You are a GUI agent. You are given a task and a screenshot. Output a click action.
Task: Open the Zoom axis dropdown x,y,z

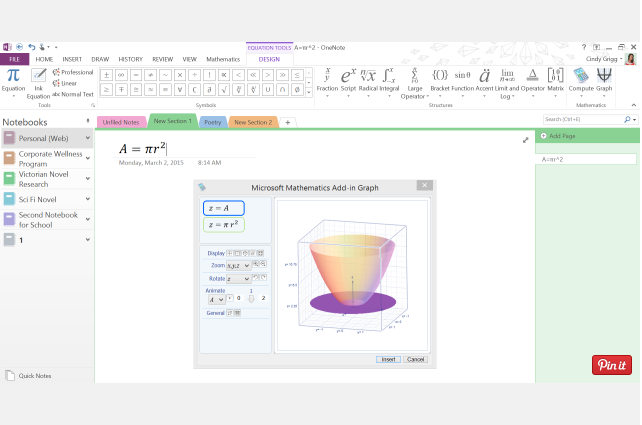point(239,266)
